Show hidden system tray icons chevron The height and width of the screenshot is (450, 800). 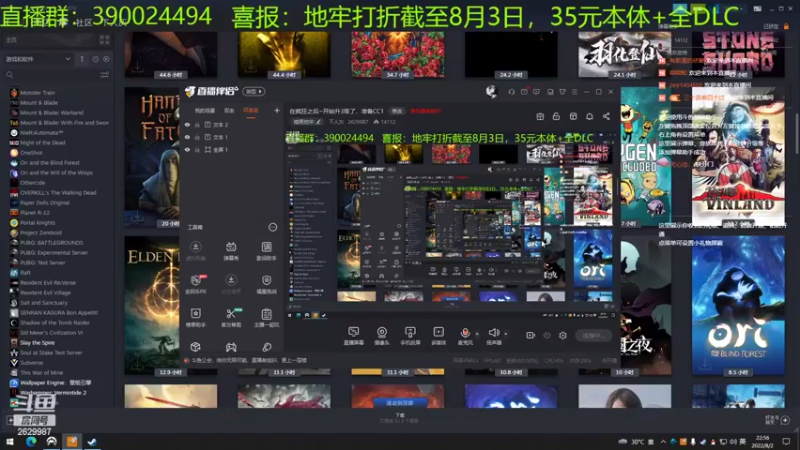(663, 442)
